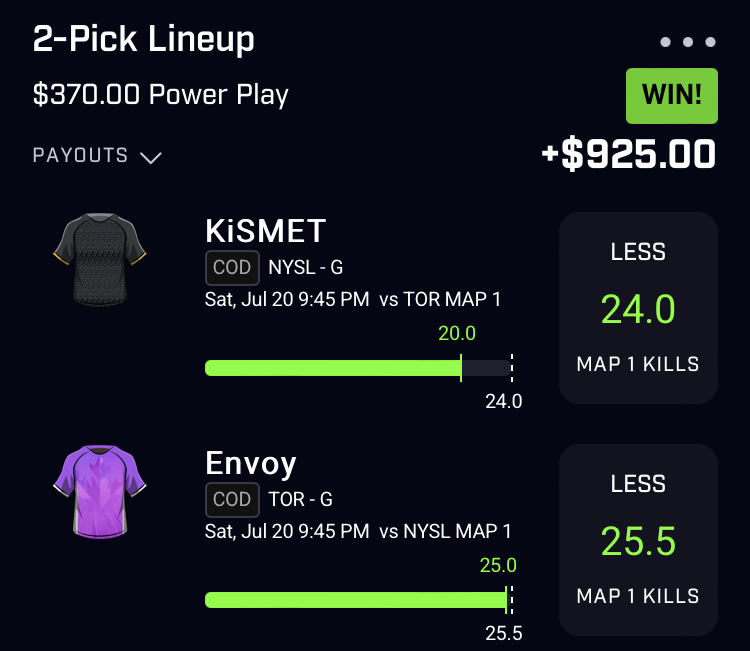Tap the COD badge next to NYSL
750x651 pixels.
232,267
